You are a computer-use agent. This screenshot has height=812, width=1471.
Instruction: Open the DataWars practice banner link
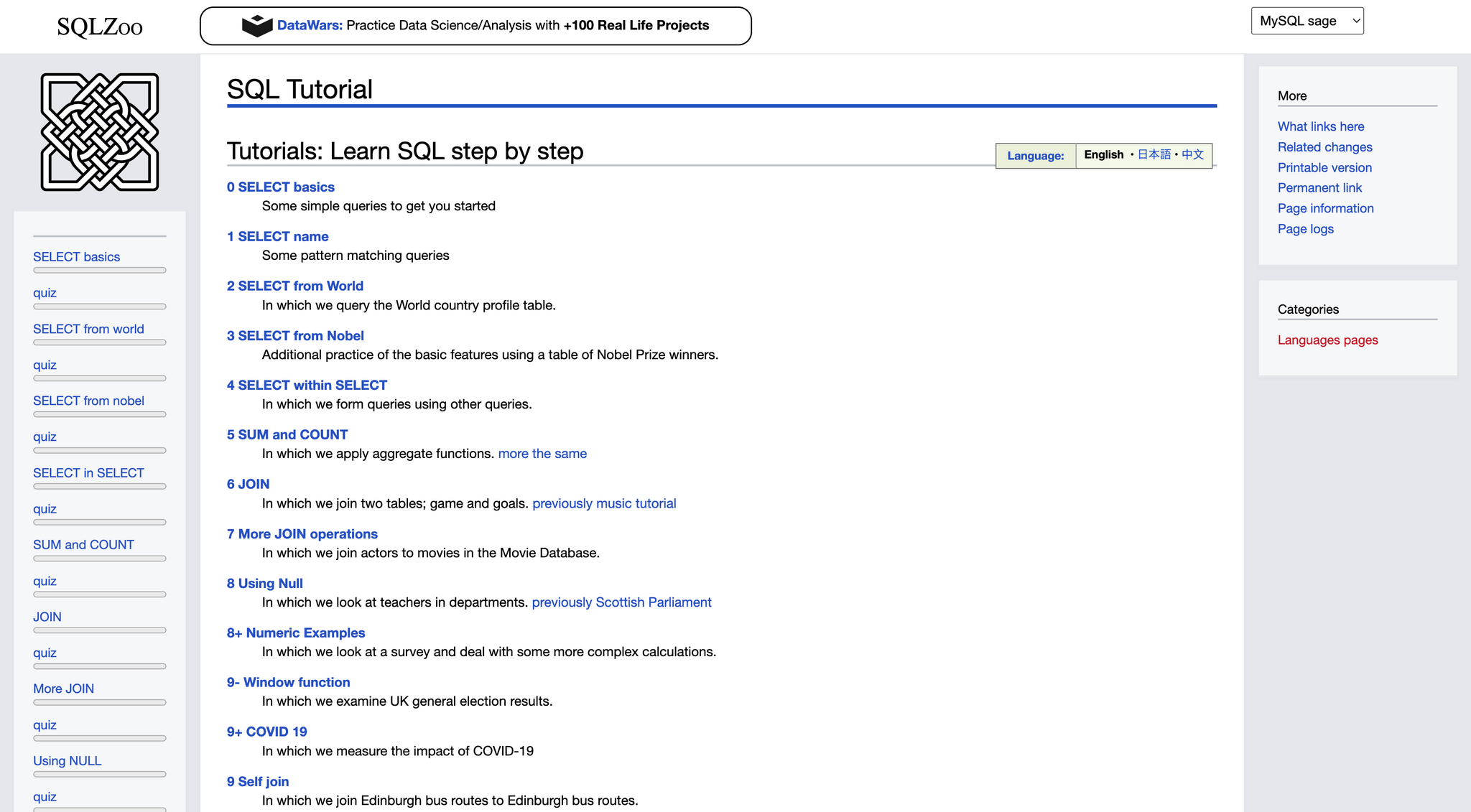(475, 26)
